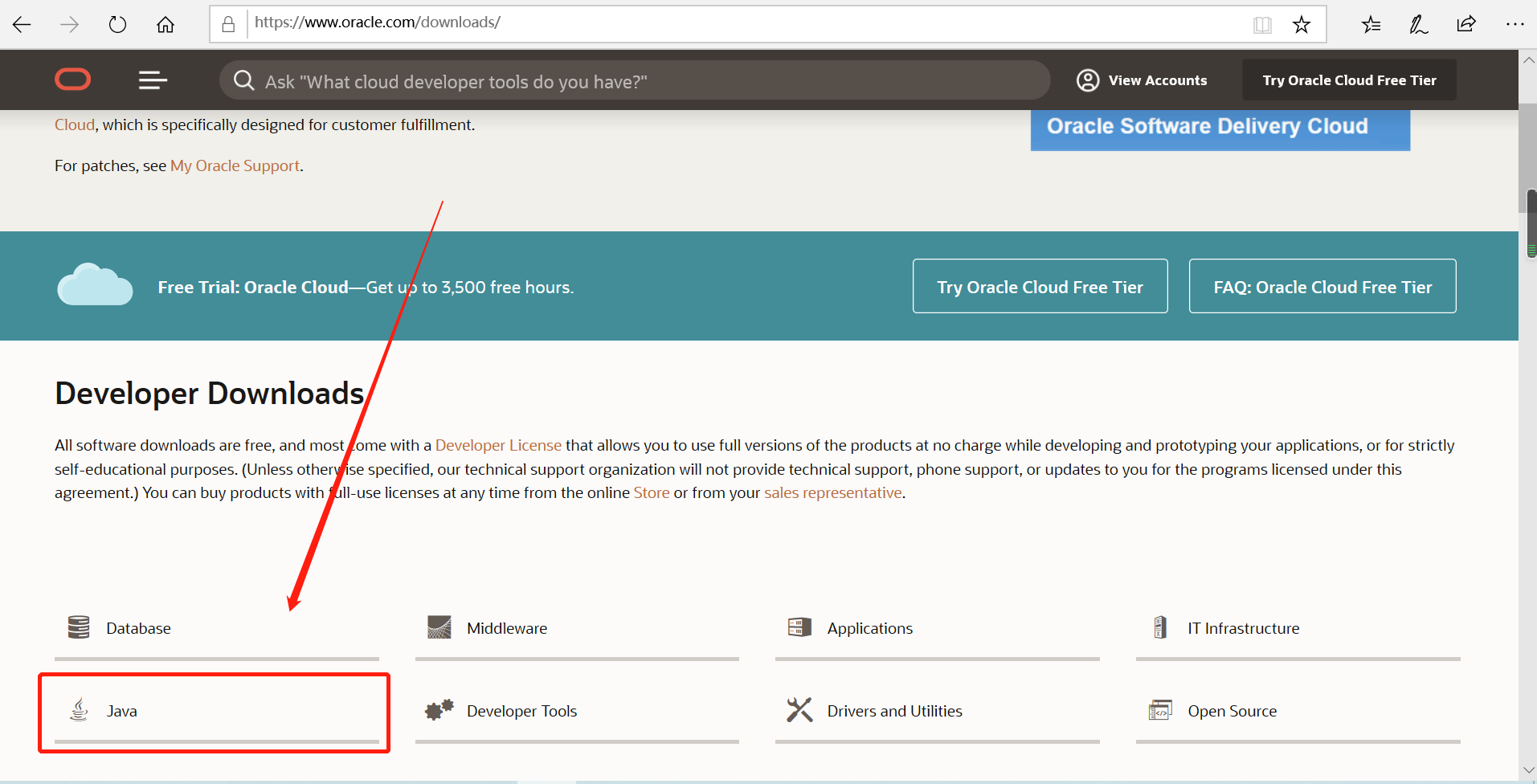The width and height of the screenshot is (1537, 784).
Task: Open the FAQ: Oracle Cloud Free Tier
Action: [x=1322, y=286]
